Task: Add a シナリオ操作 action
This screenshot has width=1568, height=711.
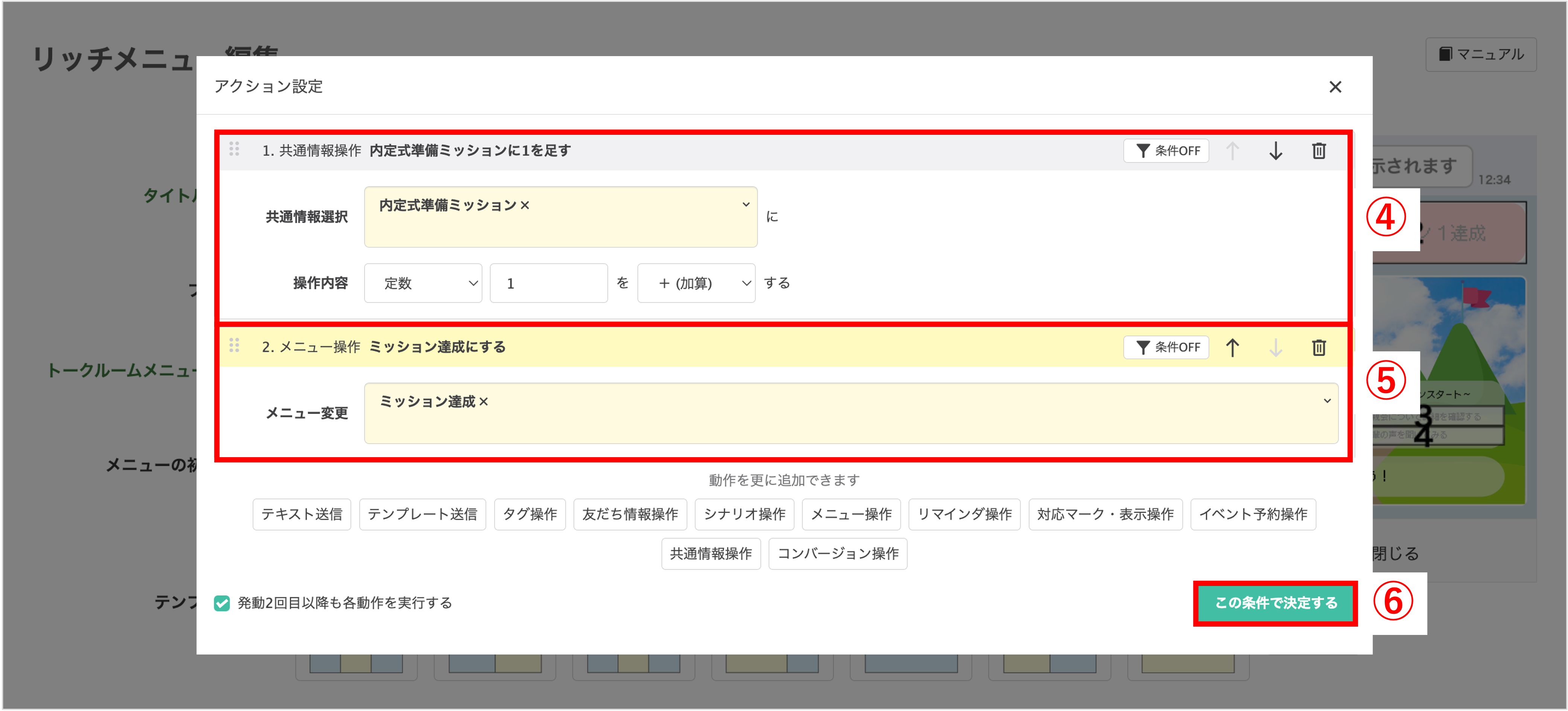Action: (x=744, y=514)
